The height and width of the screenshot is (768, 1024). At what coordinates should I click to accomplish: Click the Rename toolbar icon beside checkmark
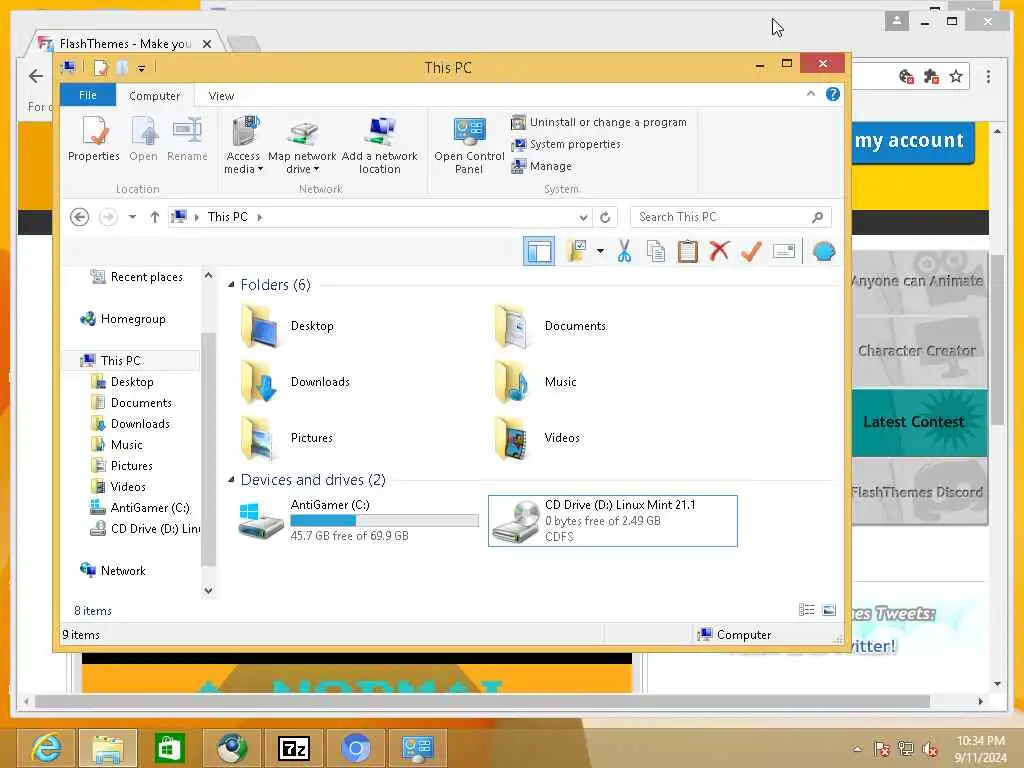tap(784, 251)
